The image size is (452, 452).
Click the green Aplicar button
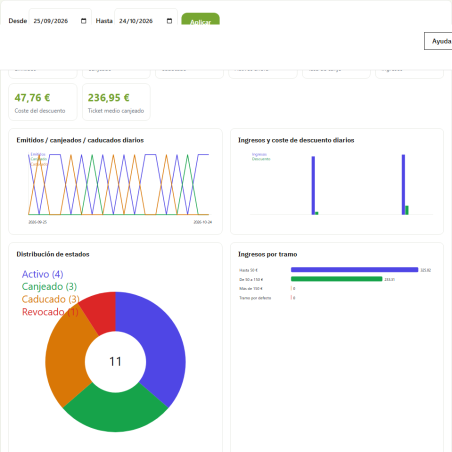click(200, 19)
